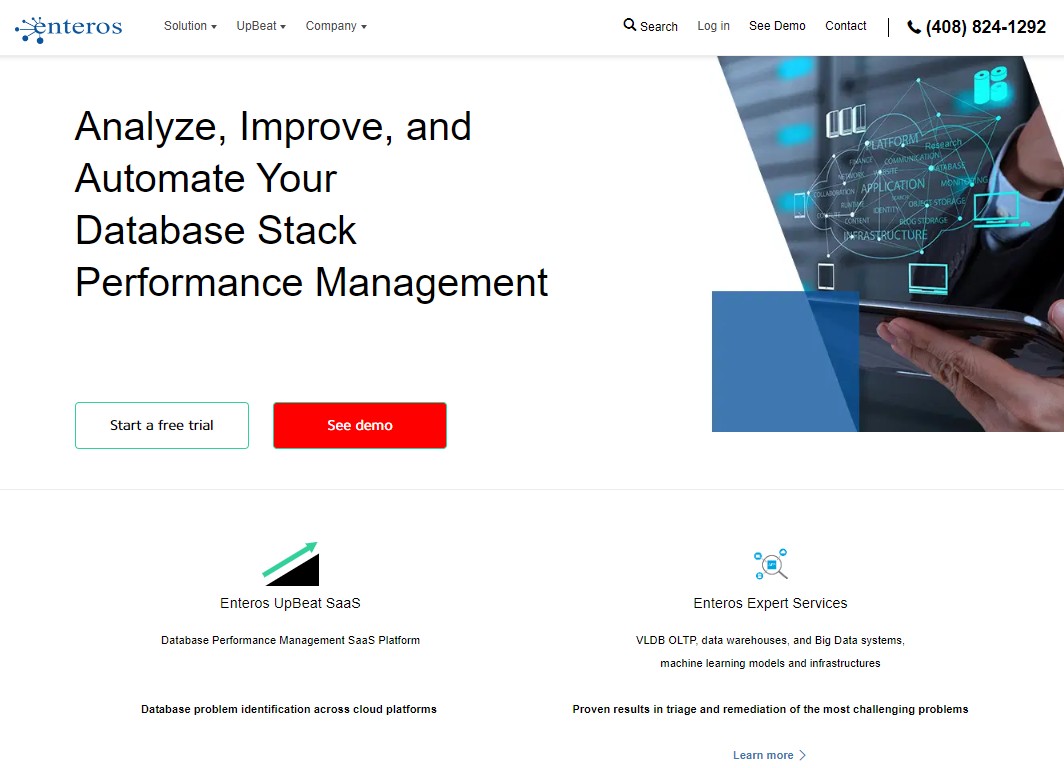Expand the UpBeat dropdown menu
Viewport: 1064px width, 768px height.
point(261,26)
